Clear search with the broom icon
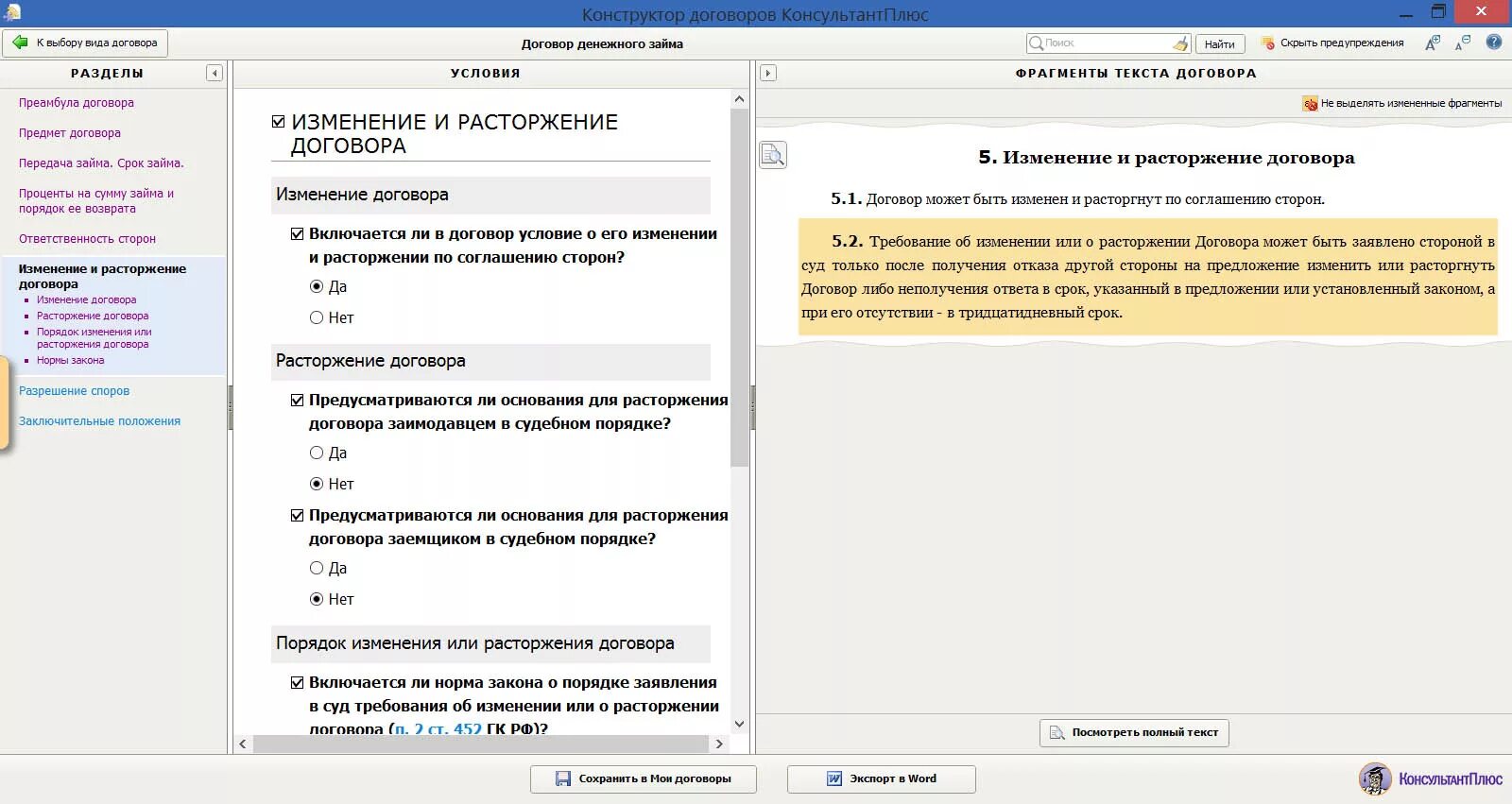The width and height of the screenshot is (1512, 804). [x=1180, y=43]
